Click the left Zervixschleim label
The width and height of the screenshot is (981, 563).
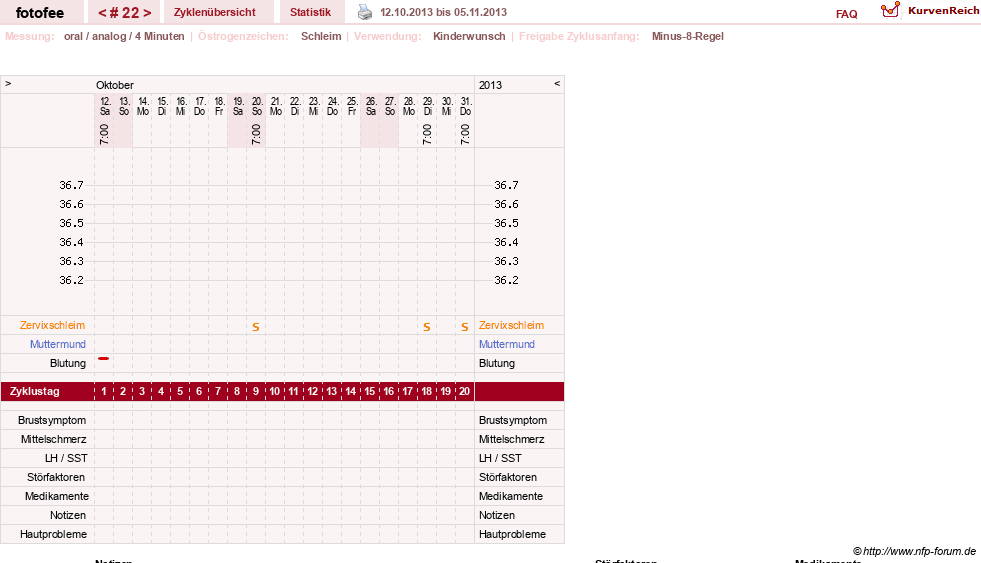coord(53,325)
